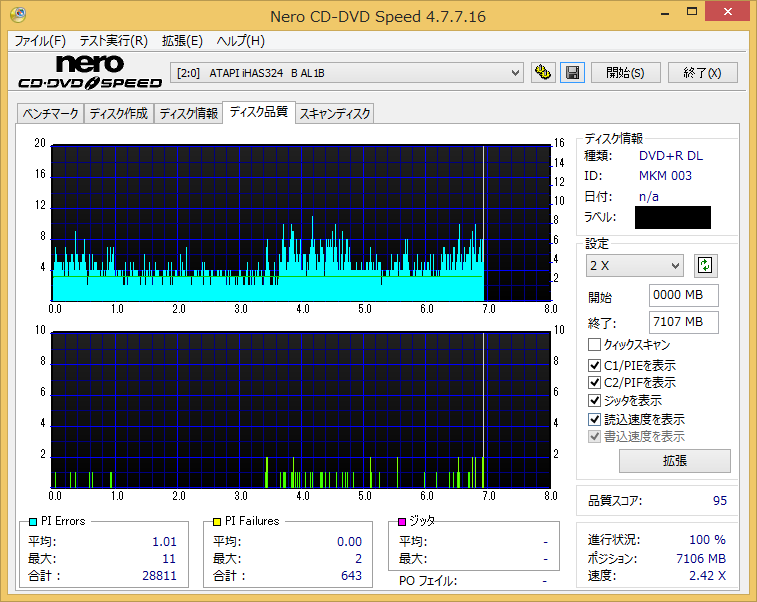Viewport: 757px width, 602px height.
Task: Click the PI Errors average 1.01
Action: [164, 542]
